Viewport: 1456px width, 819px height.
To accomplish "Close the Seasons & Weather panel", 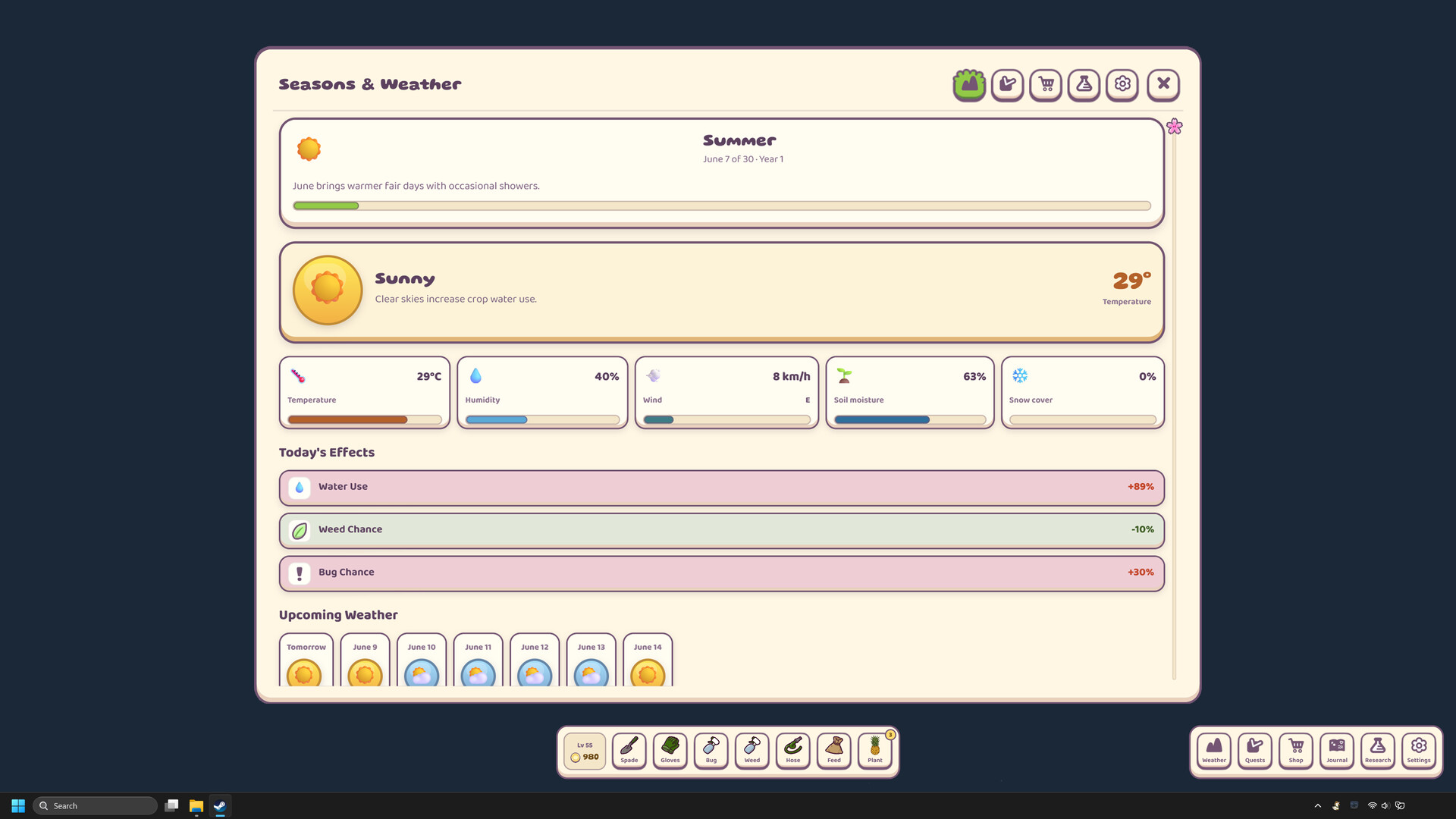I will click(1163, 84).
